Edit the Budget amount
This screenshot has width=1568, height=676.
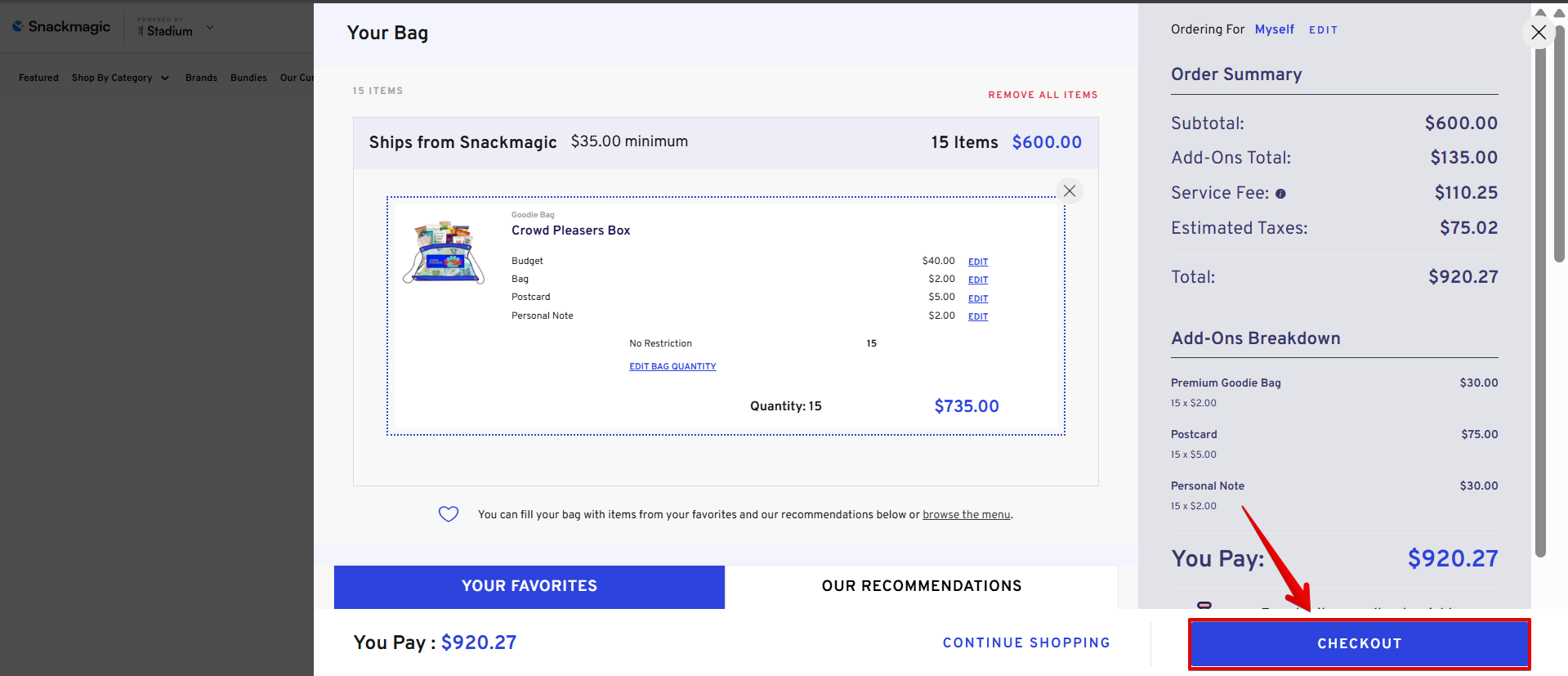(x=978, y=262)
